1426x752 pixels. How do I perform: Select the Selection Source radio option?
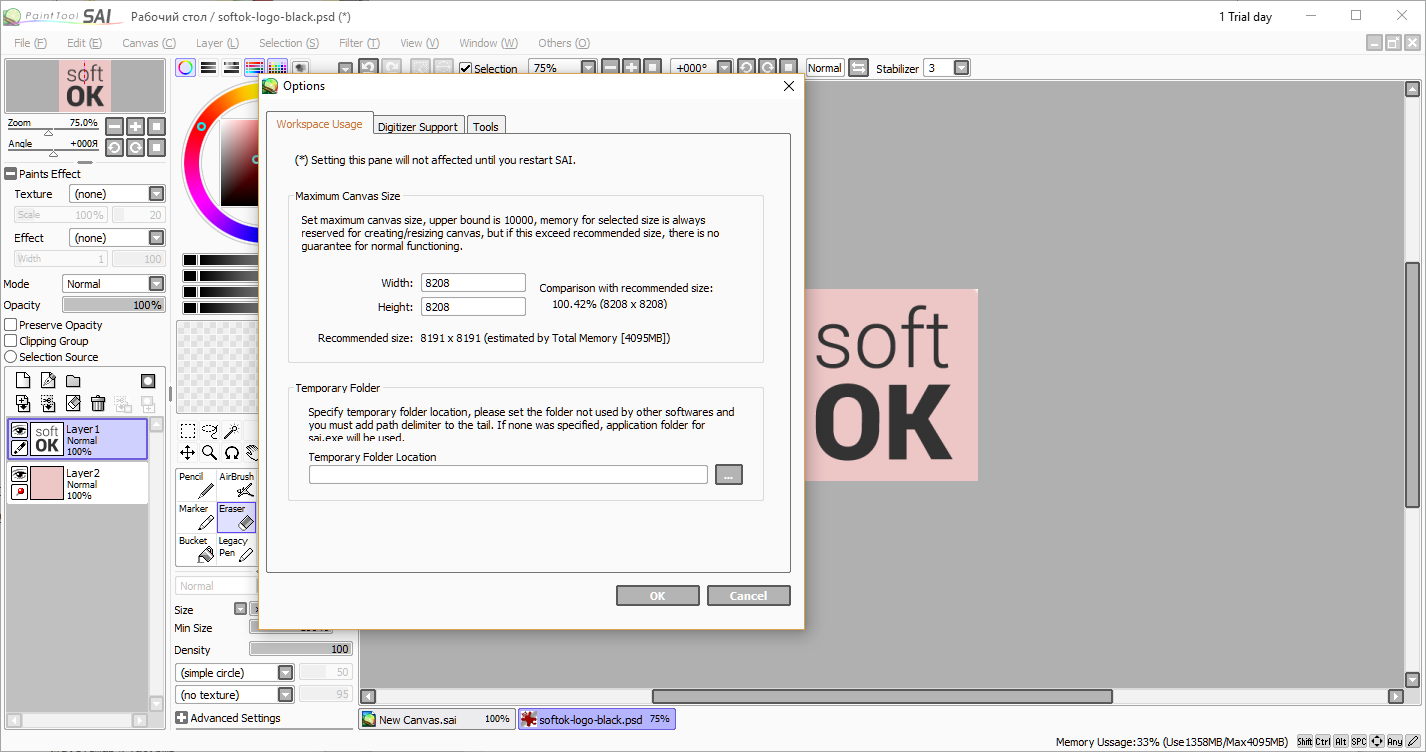coord(11,357)
